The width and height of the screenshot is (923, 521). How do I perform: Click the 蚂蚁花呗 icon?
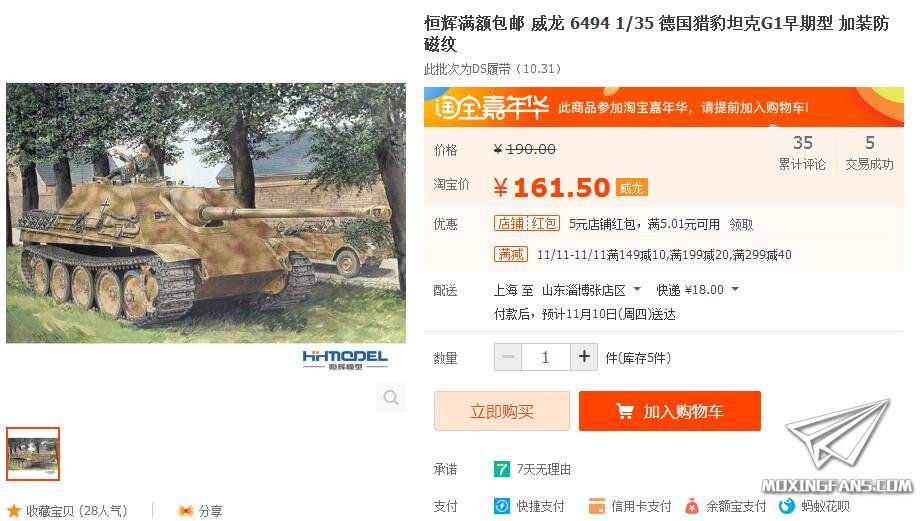[x=786, y=506]
